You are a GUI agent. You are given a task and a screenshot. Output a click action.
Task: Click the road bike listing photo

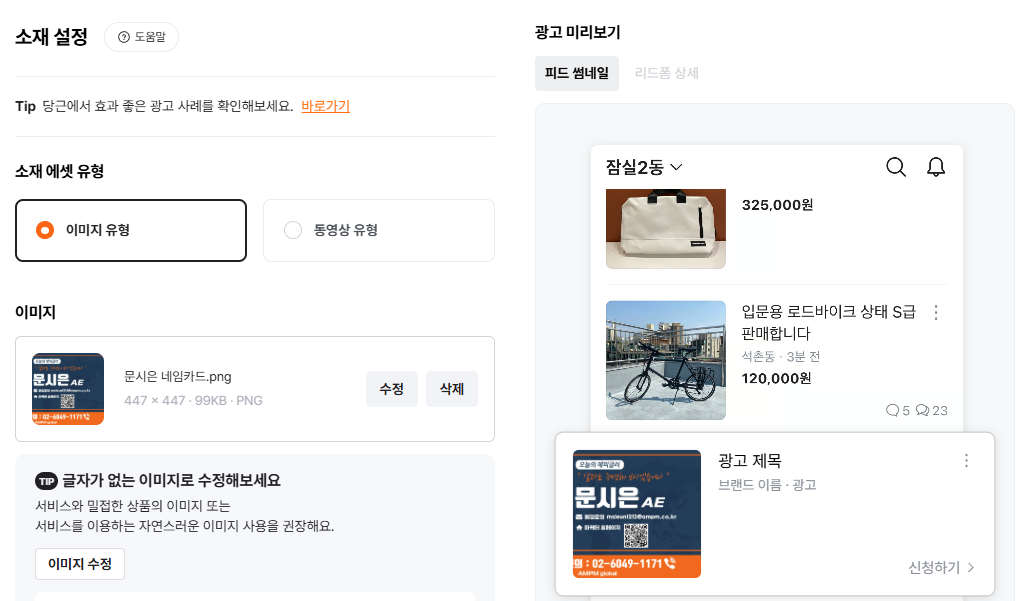click(665, 360)
